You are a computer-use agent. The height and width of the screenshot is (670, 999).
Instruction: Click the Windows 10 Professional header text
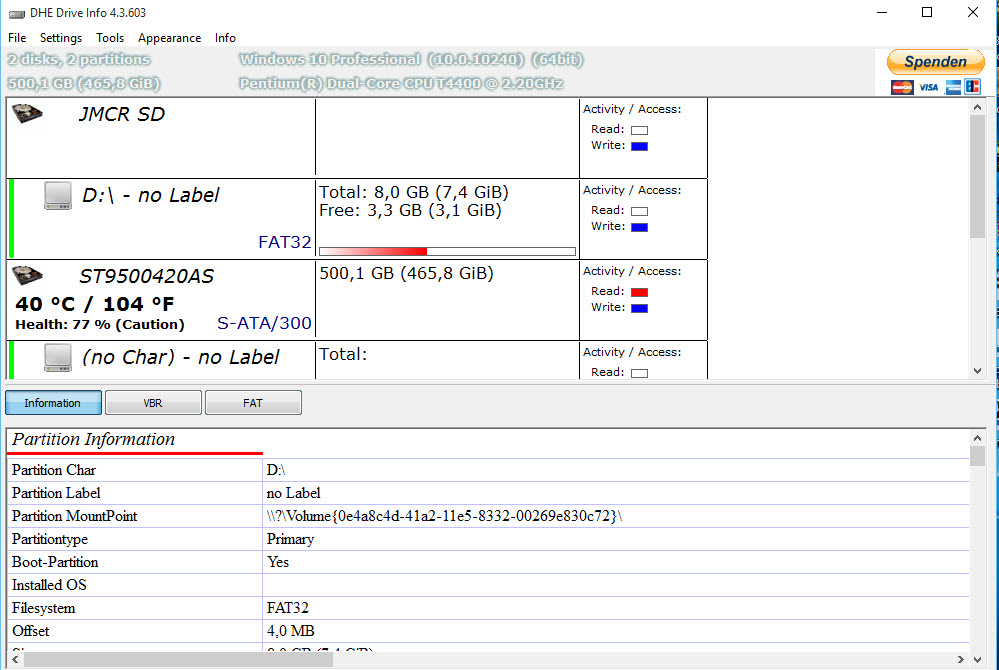(411, 59)
